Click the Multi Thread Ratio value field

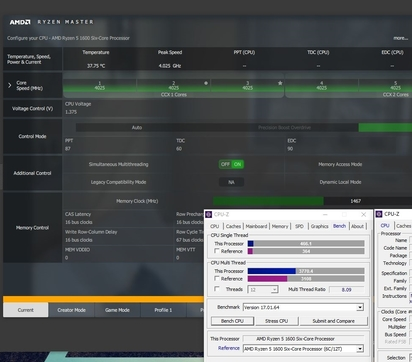pyautogui.click(x=346, y=290)
